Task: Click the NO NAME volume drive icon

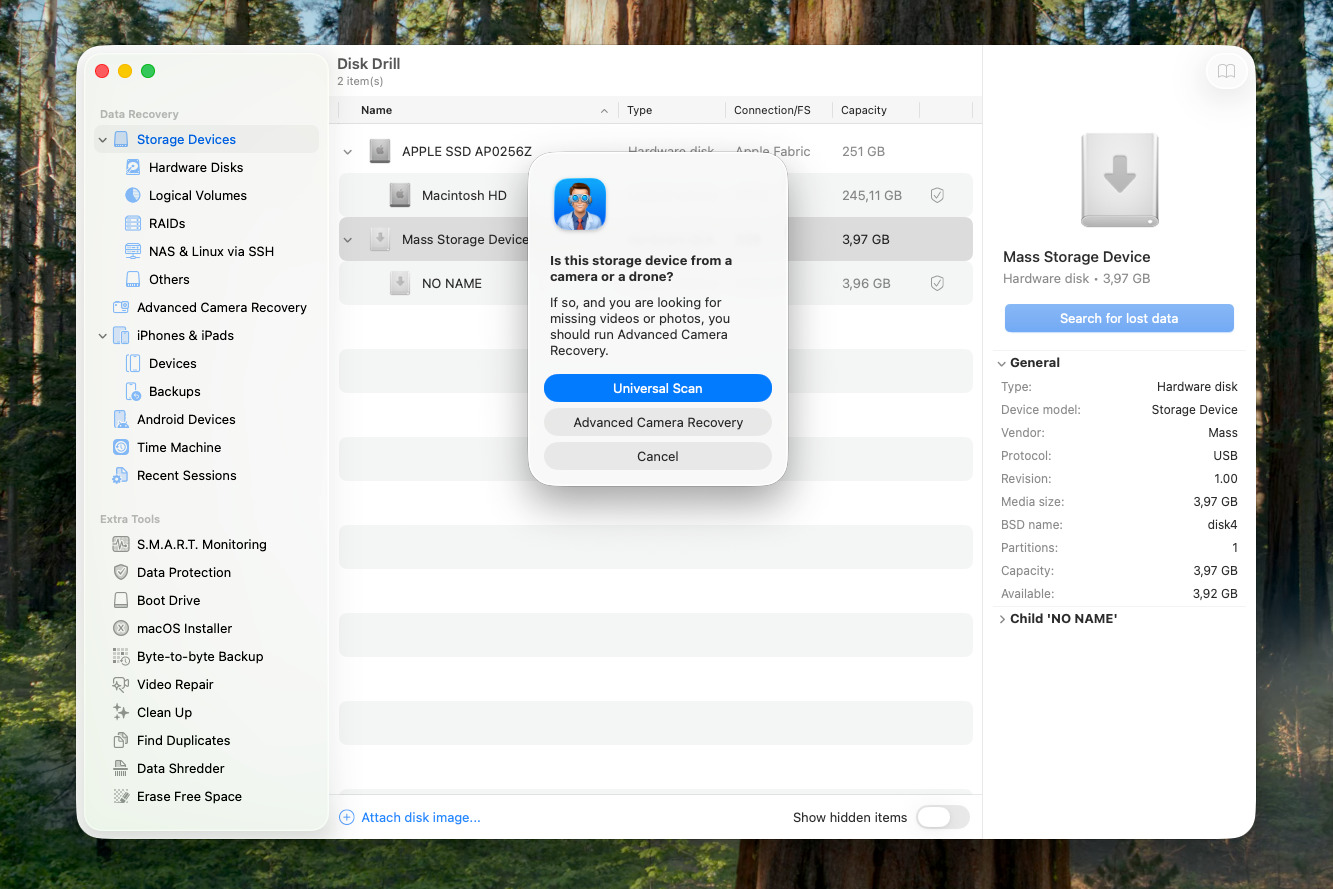Action: click(400, 283)
